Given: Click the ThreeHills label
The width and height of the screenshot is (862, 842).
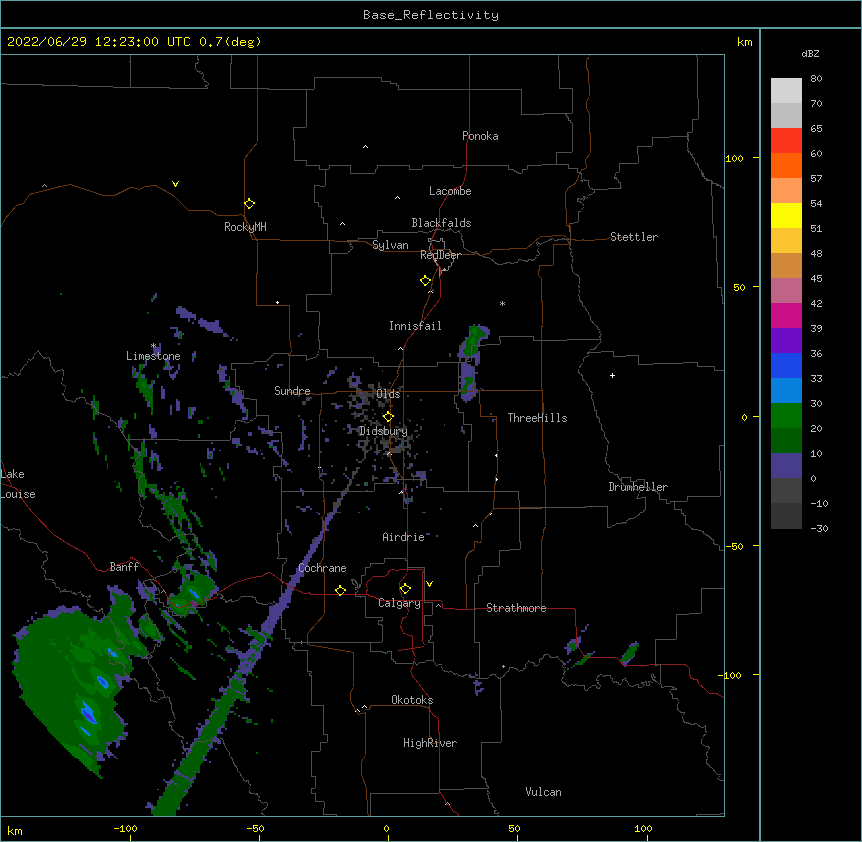Looking at the screenshot, I should click(x=537, y=418).
